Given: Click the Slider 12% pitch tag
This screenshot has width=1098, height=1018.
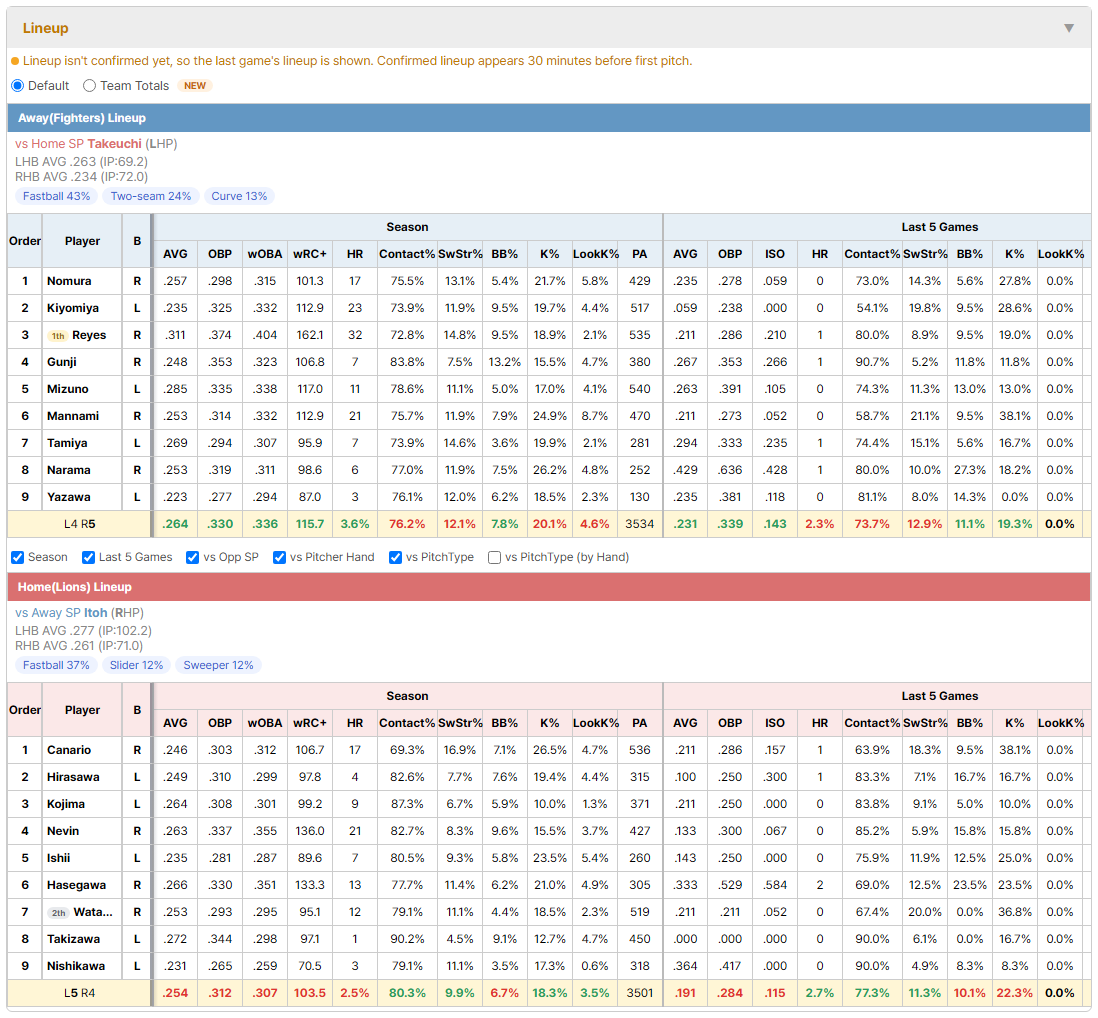Looking at the screenshot, I should coord(137,665).
